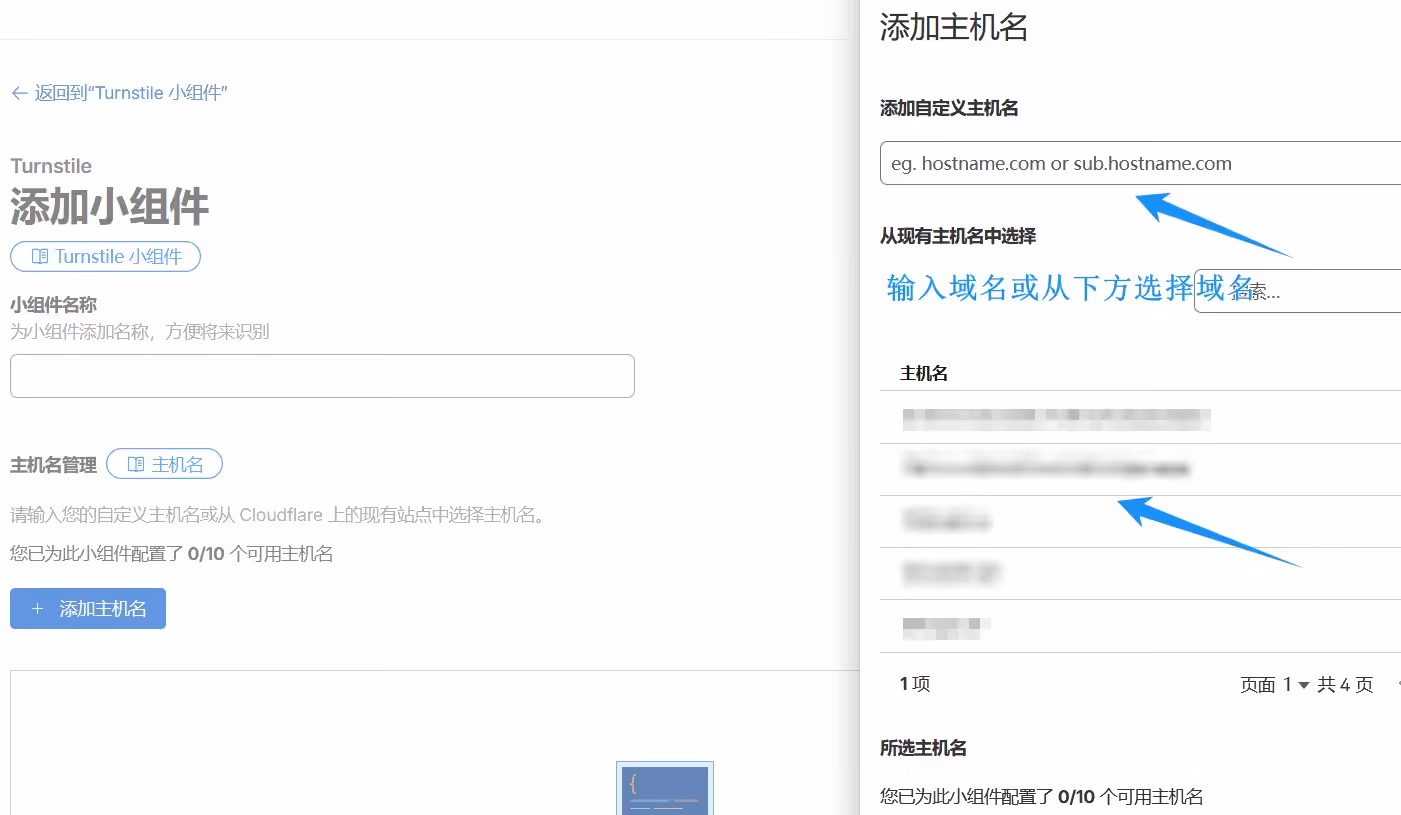The width and height of the screenshot is (1401, 815).
Task: Click book icon beside 主机名管理
Action: point(136,465)
